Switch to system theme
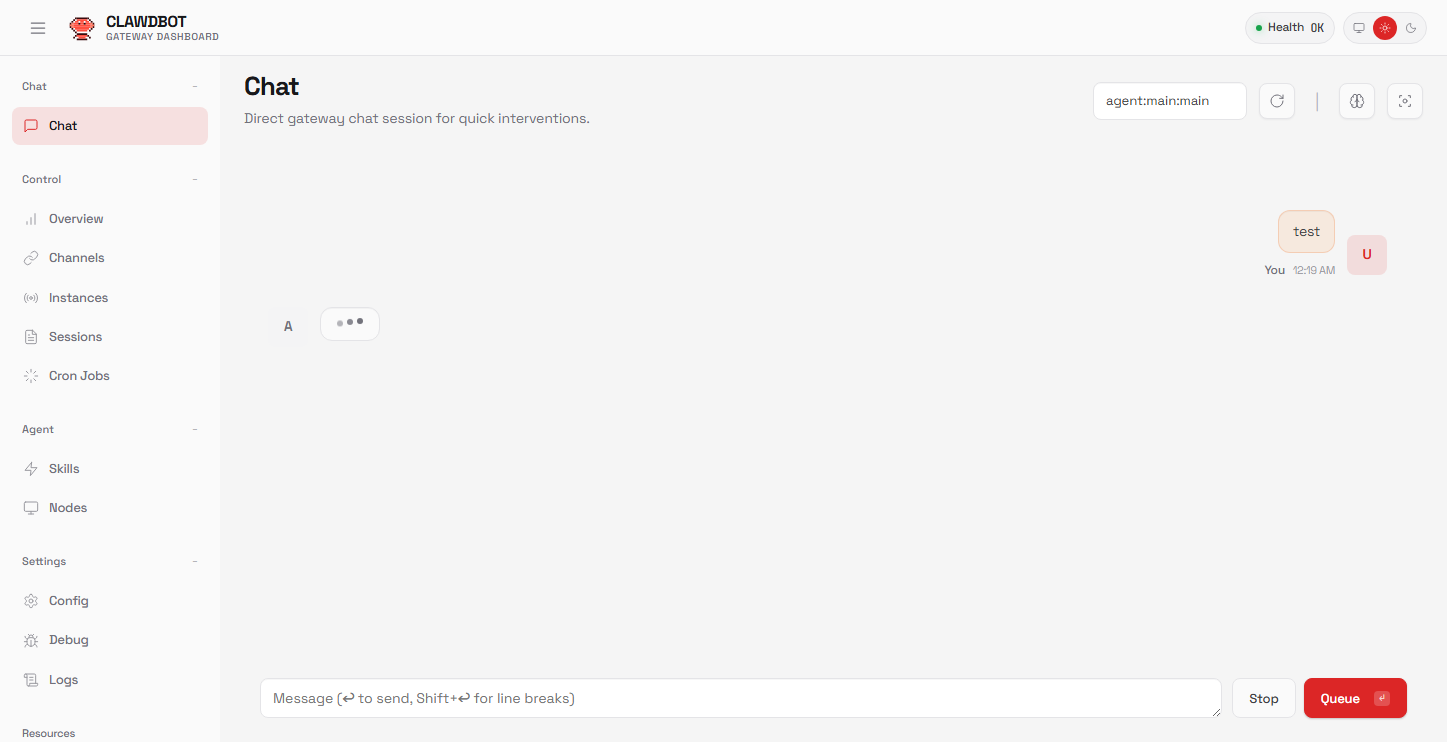 (1359, 28)
